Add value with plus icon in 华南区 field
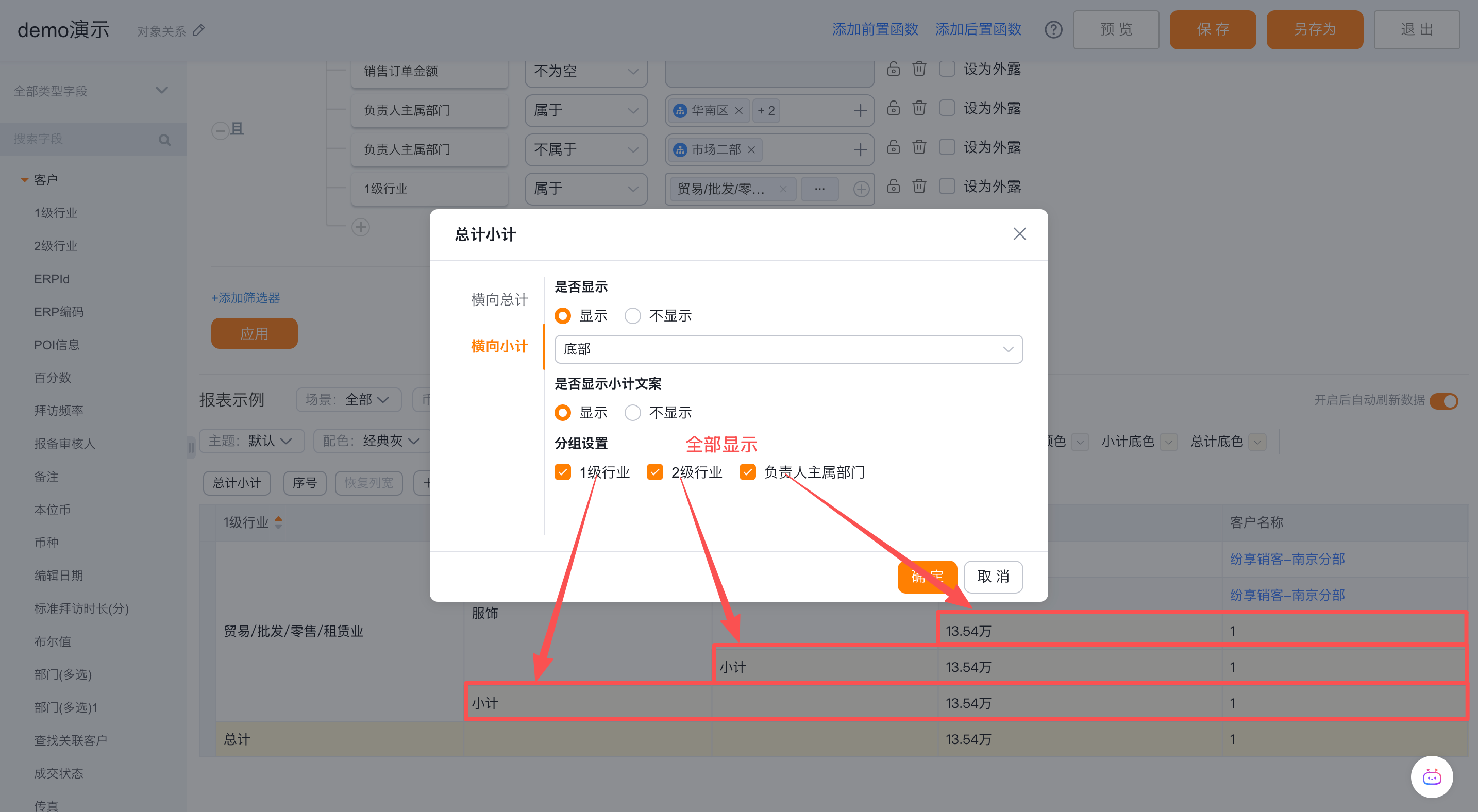The image size is (1478, 812). pos(860,111)
